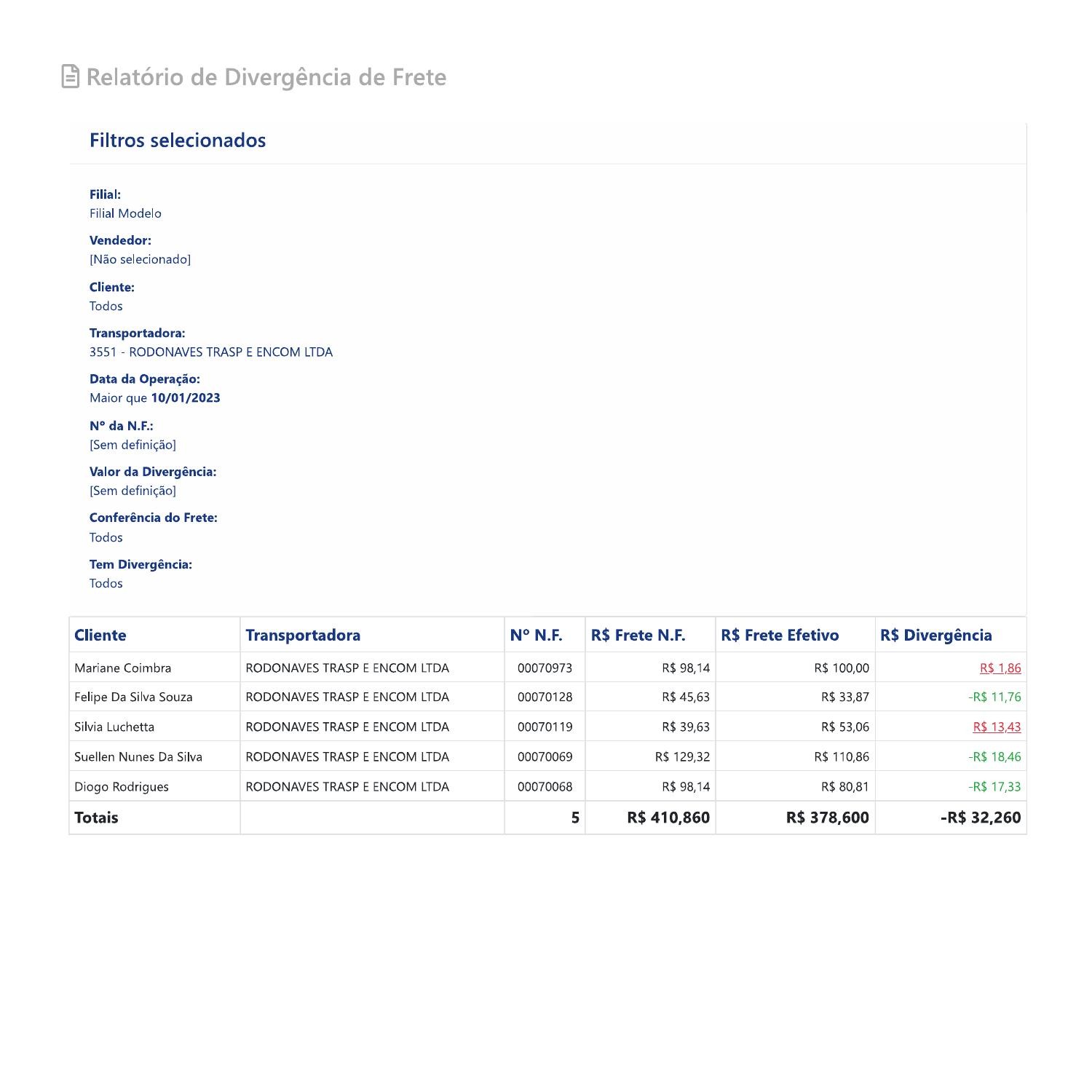Image resolution: width=1092 pixels, height=1092 pixels.
Task: Click the total -R$ 32,260 divergence
Action: point(981,818)
